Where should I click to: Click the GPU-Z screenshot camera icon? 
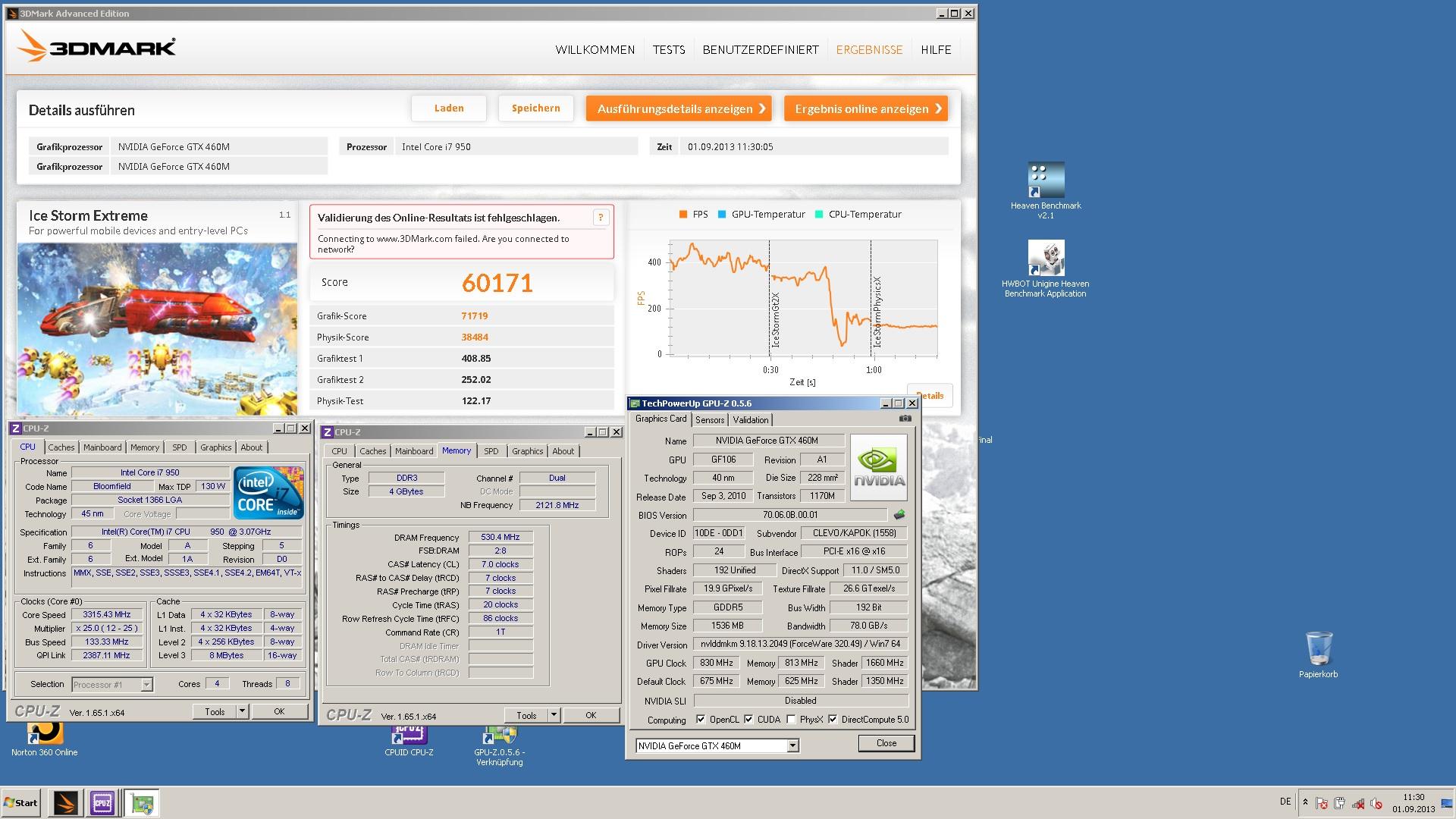pyautogui.click(x=905, y=419)
